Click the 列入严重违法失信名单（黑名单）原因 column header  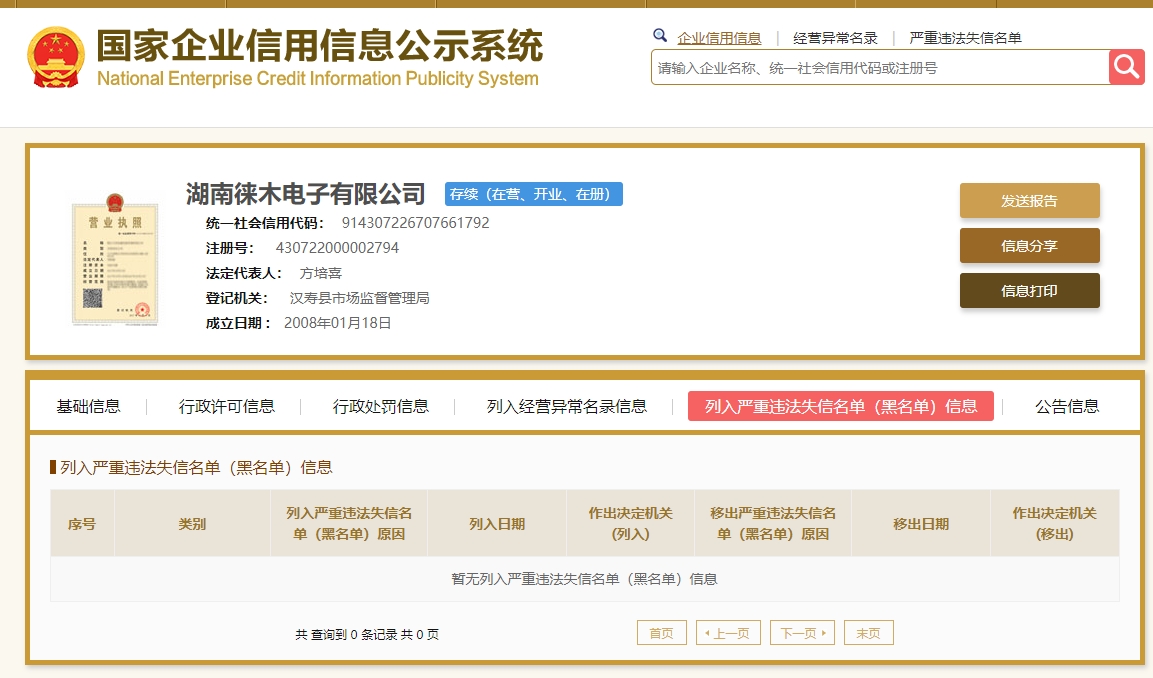pos(349,524)
